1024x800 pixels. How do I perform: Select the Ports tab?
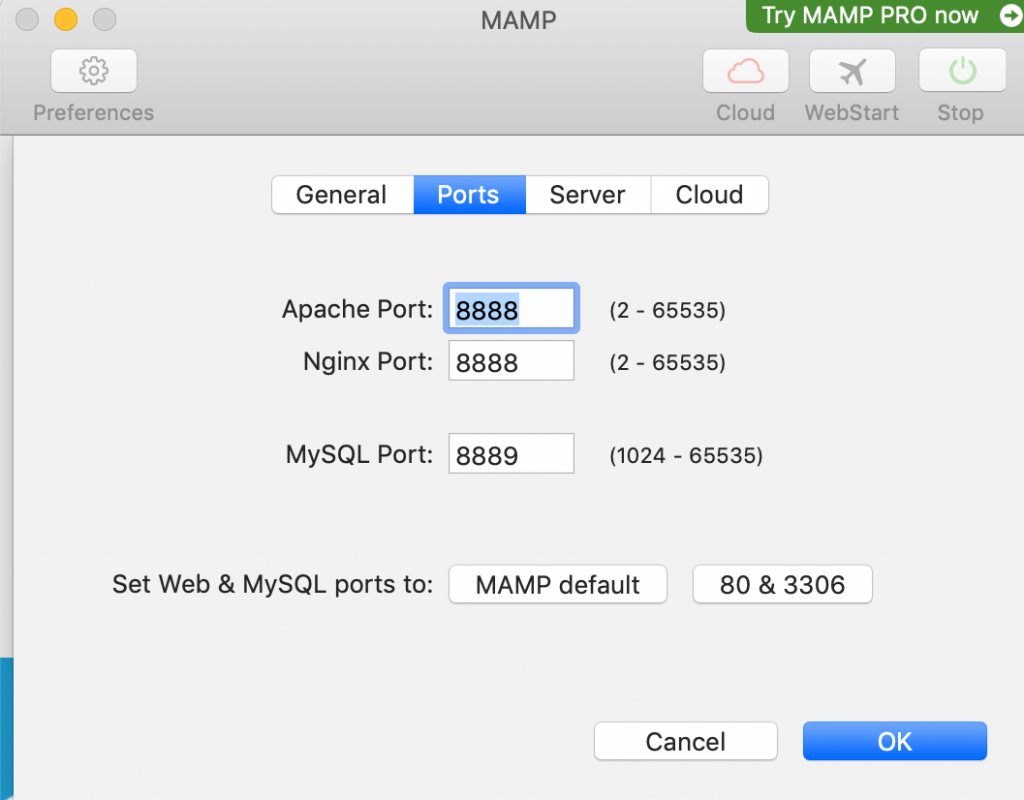tap(468, 195)
